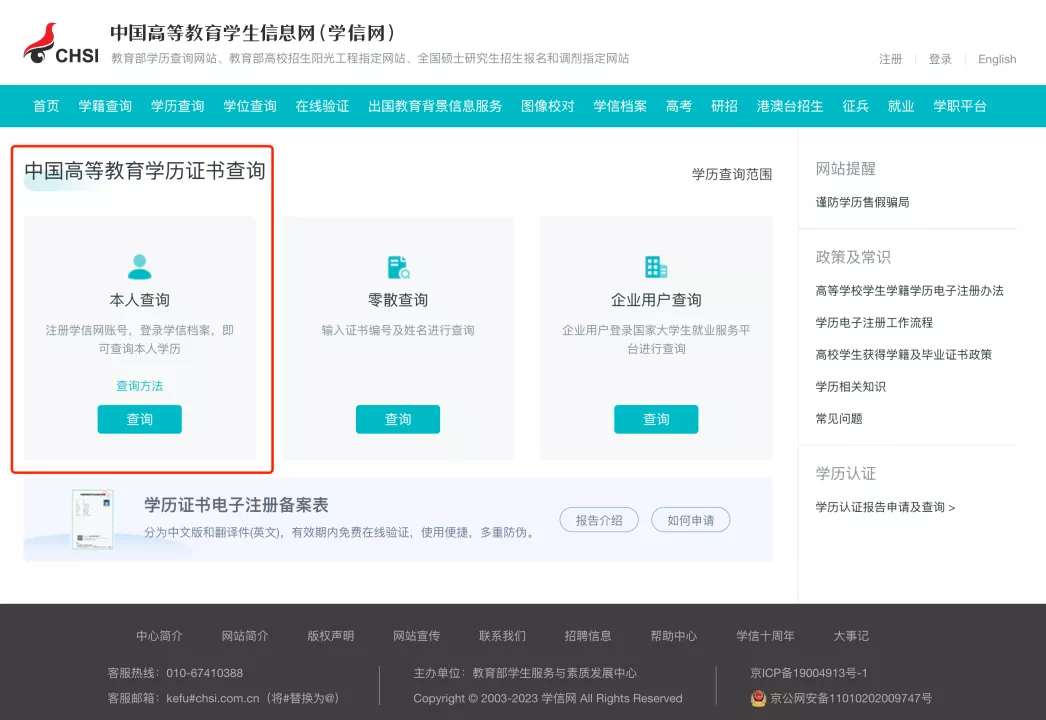The image size is (1046, 720).
Task: Click the 客服邮箱 kefu#chsi.com.cn text
Action: pyautogui.click(x=223, y=699)
